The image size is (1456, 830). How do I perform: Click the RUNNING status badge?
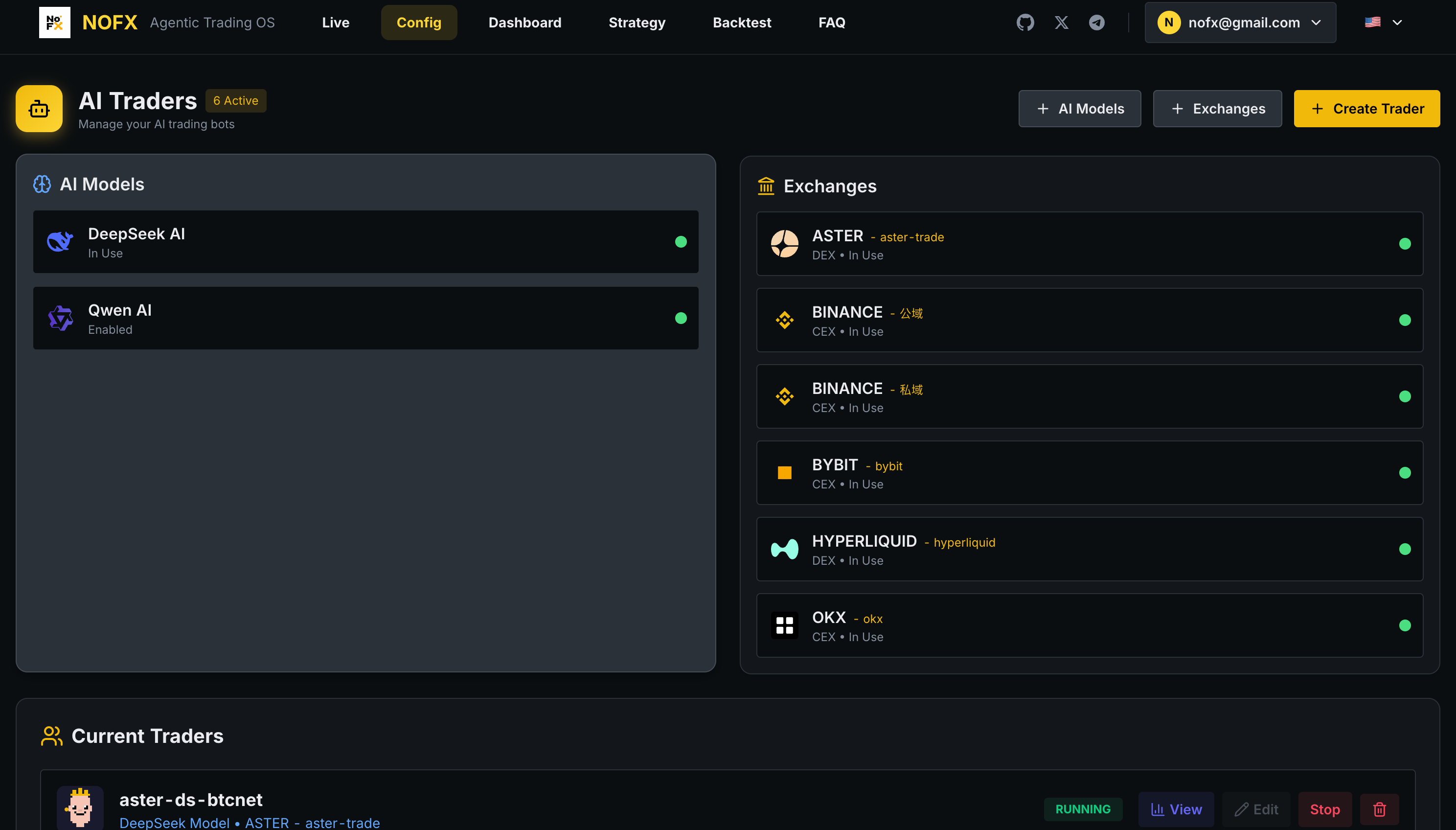1083,809
